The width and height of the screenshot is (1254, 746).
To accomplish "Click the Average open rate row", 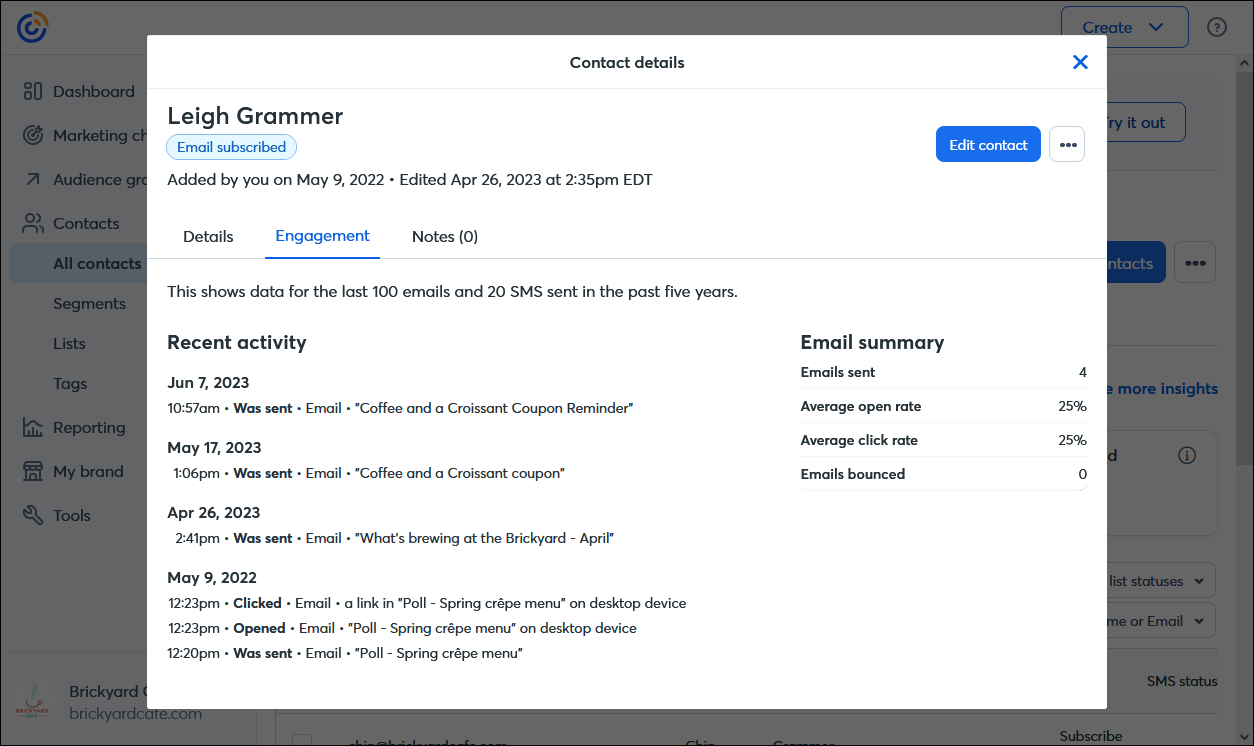I will tap(943, 406).
